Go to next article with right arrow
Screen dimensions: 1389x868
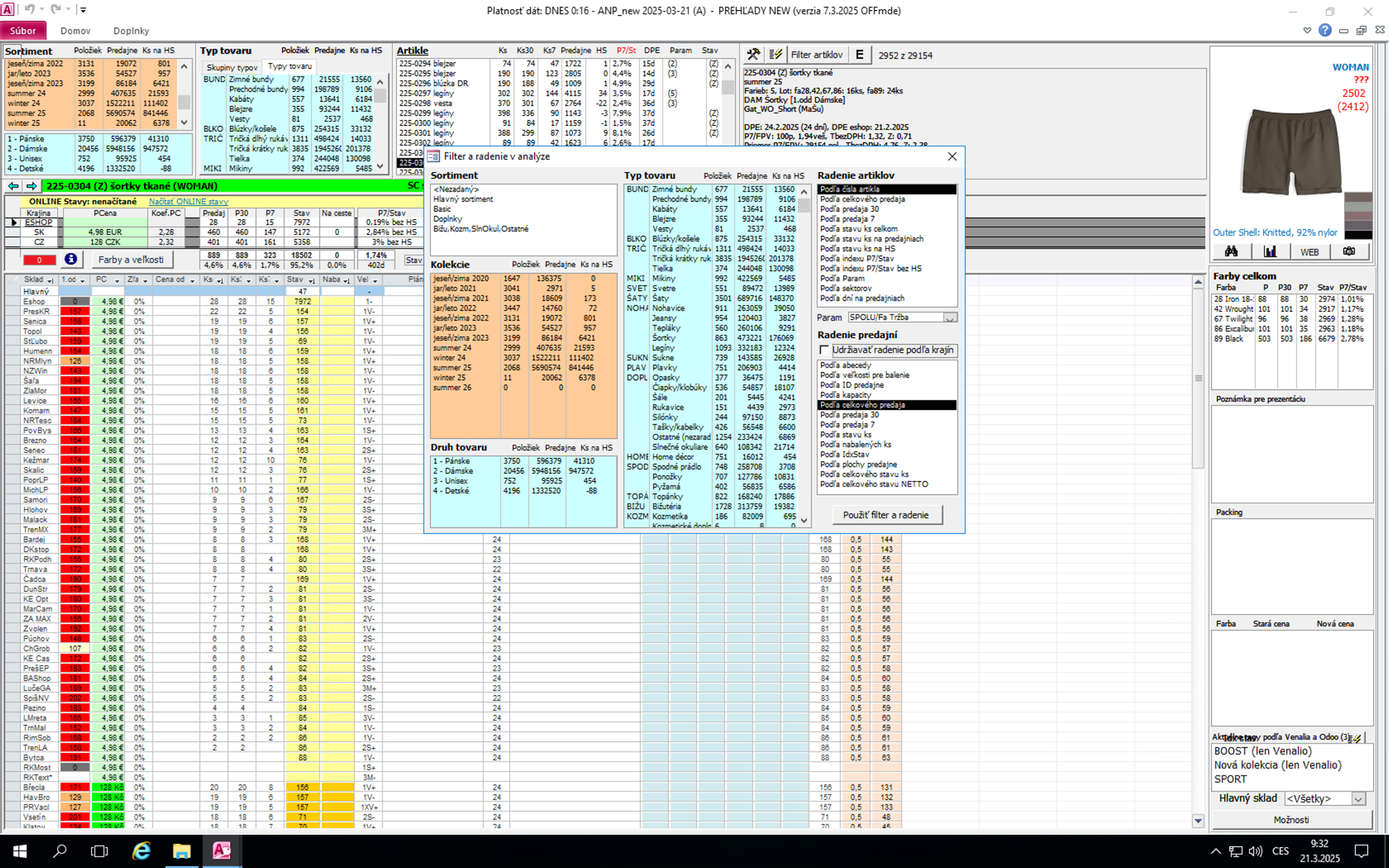[x=31, y=186]
